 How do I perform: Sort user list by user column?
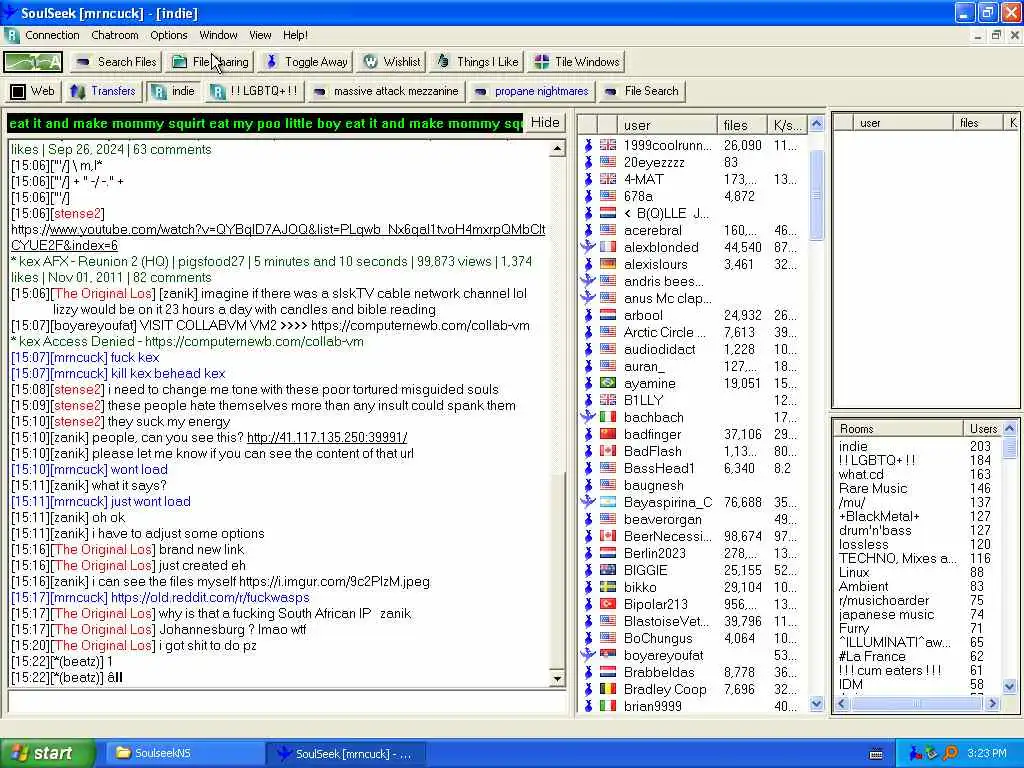[x=666, y=125]
